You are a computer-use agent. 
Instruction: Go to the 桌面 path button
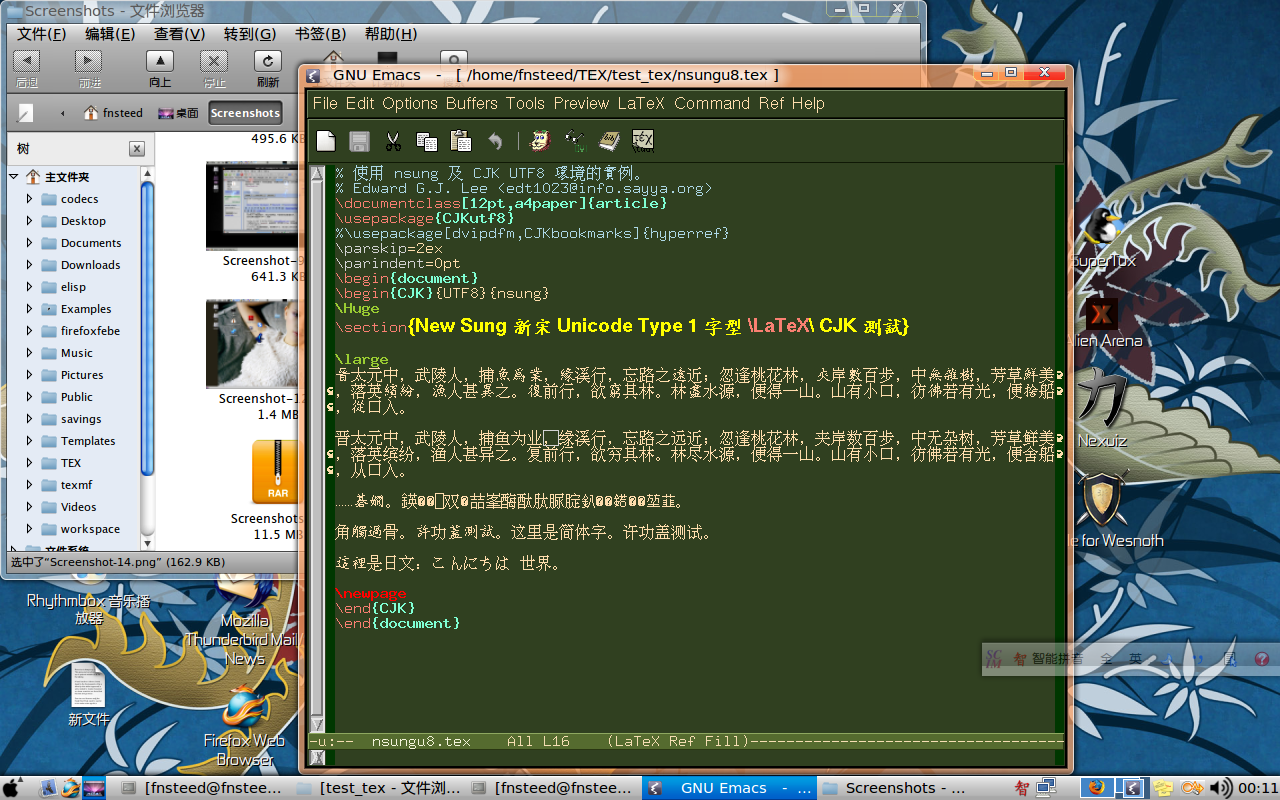[x=178, y=113]
